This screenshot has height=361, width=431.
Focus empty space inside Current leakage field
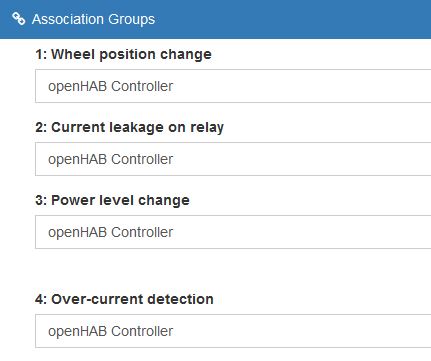300,159
